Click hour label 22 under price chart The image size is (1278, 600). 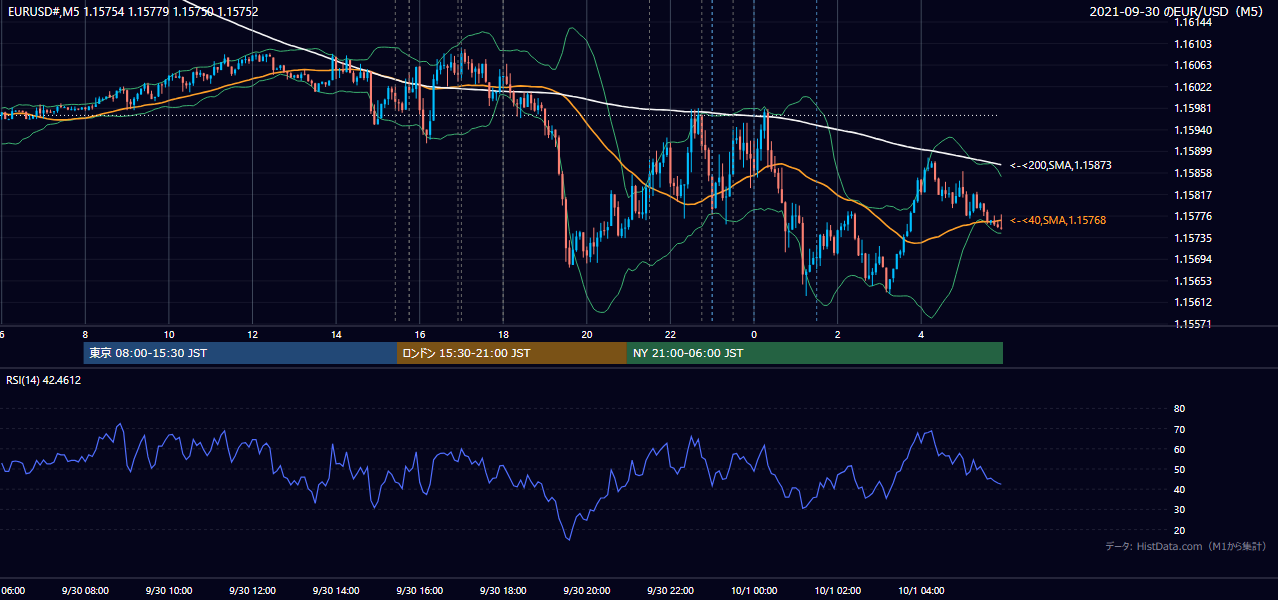[670, 334]
